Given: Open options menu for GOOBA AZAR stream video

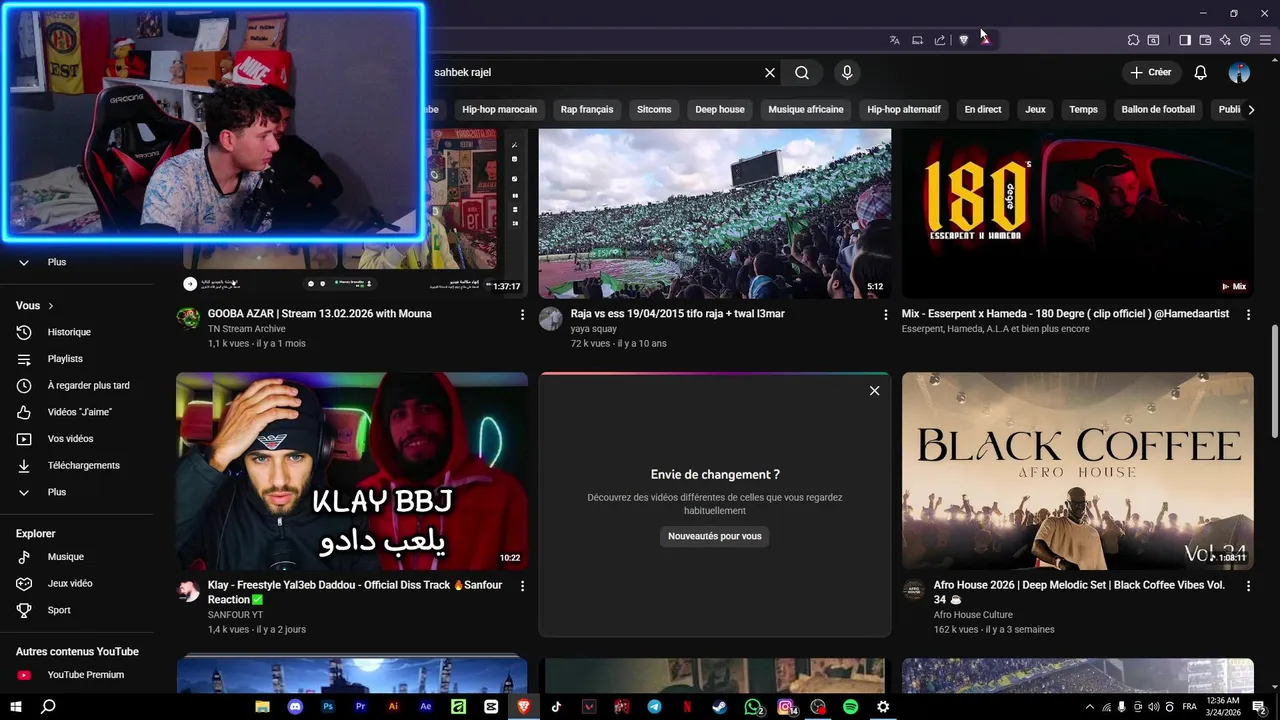Looking at the screenshot, I should [522, 314].
